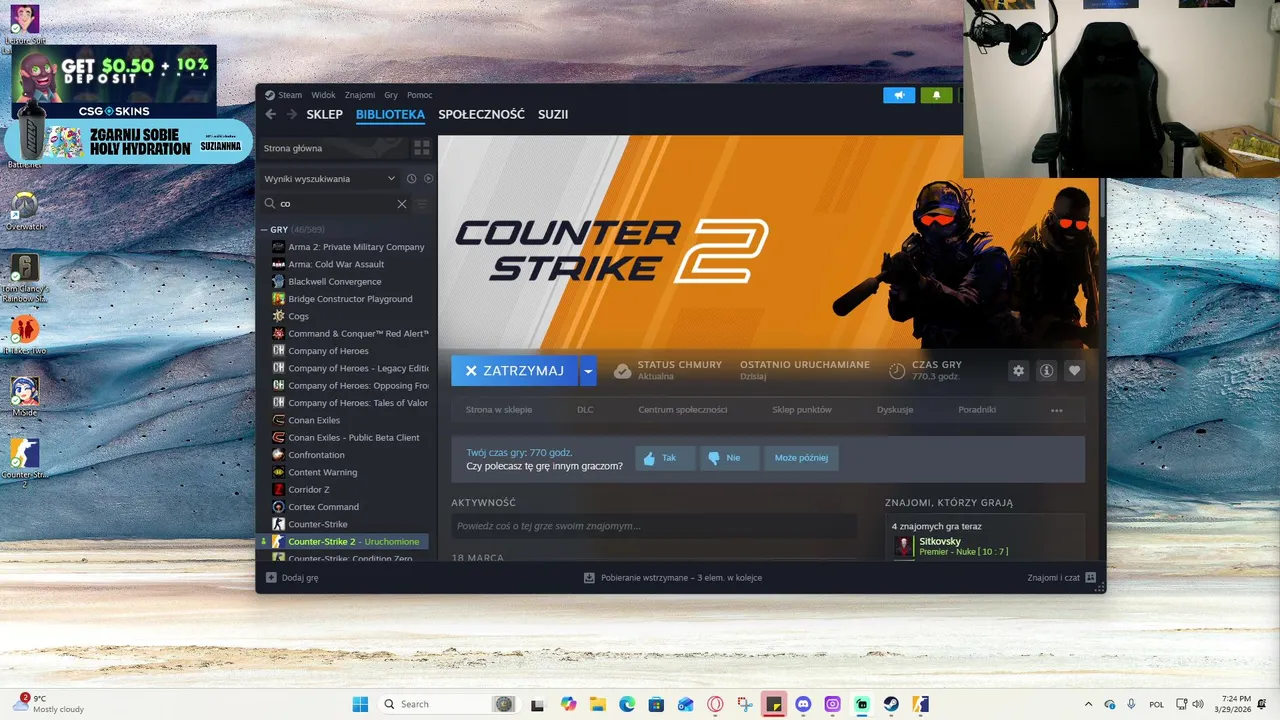Open Poradniki link
Image resolution: width=1280 pixels, height=720 pixels.
coord(977,410)
